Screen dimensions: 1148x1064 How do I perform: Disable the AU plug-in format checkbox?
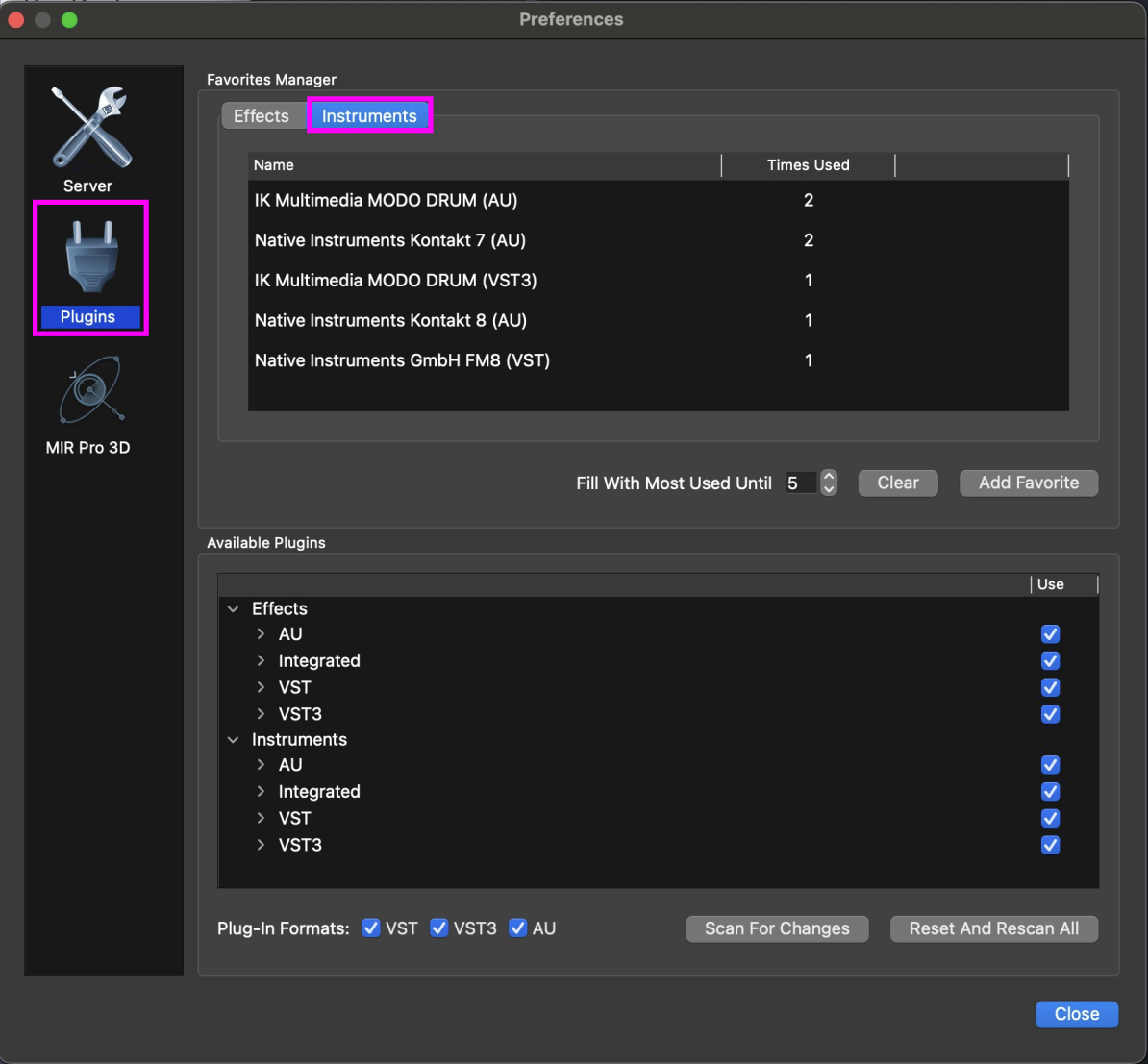[x=518, y=928]
